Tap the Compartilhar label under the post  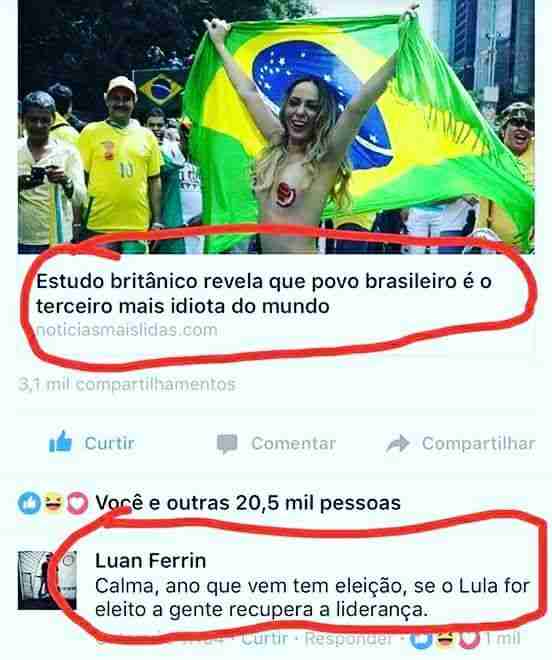[x=479, y=444]
